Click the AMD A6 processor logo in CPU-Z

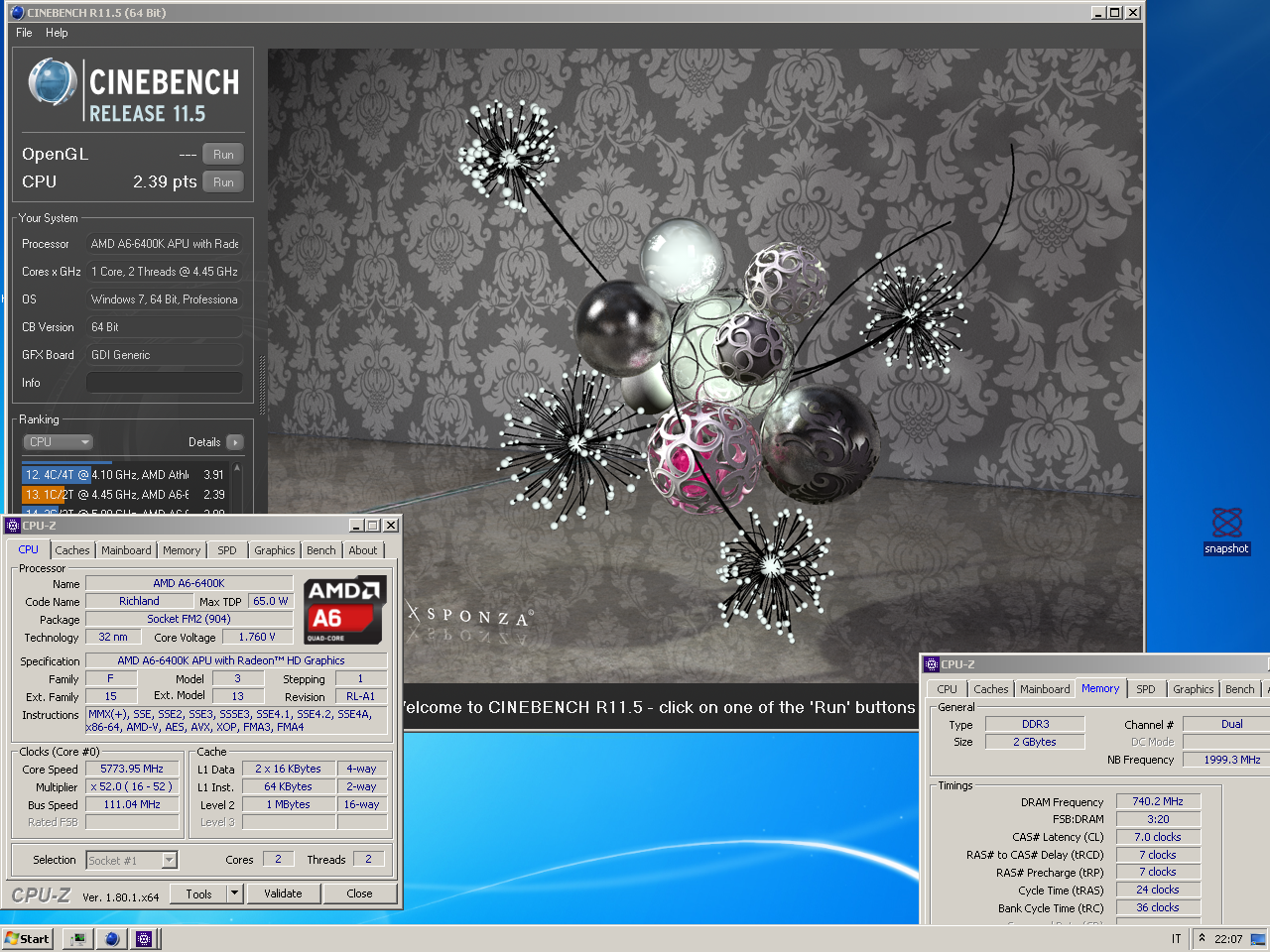(344, 611)
